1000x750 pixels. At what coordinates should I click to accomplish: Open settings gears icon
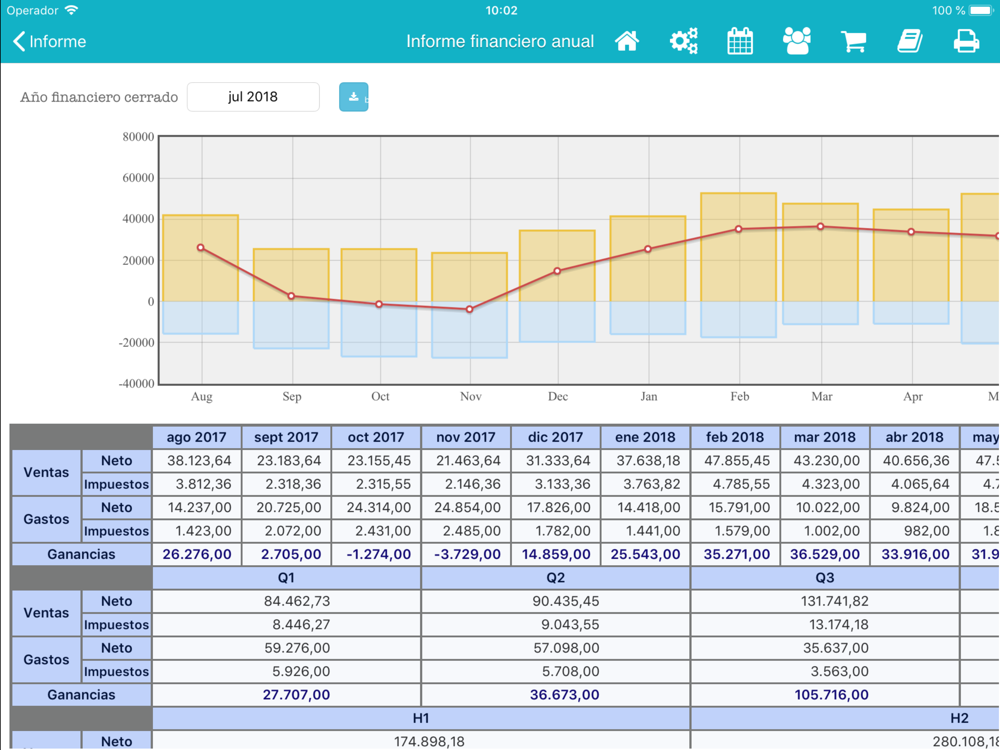pyautogui.click(x=683, y=41)
